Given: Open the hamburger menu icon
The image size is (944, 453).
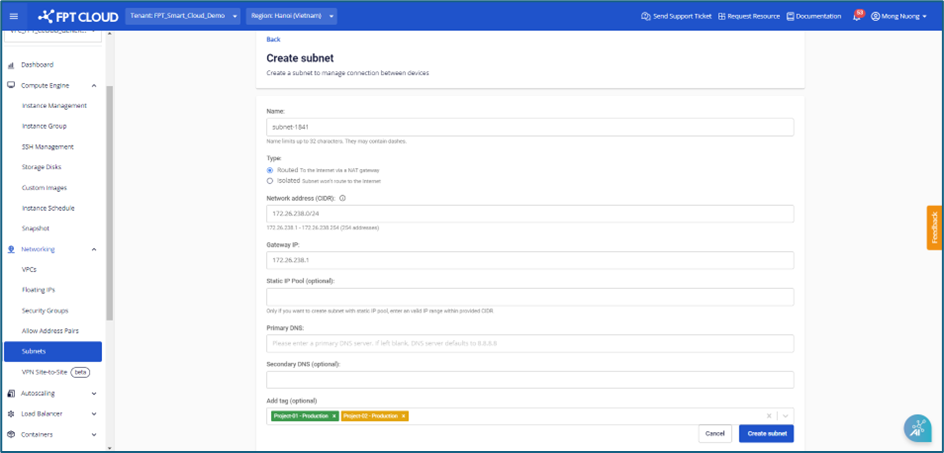Looking at the screenshot, I should coord(14,16).
